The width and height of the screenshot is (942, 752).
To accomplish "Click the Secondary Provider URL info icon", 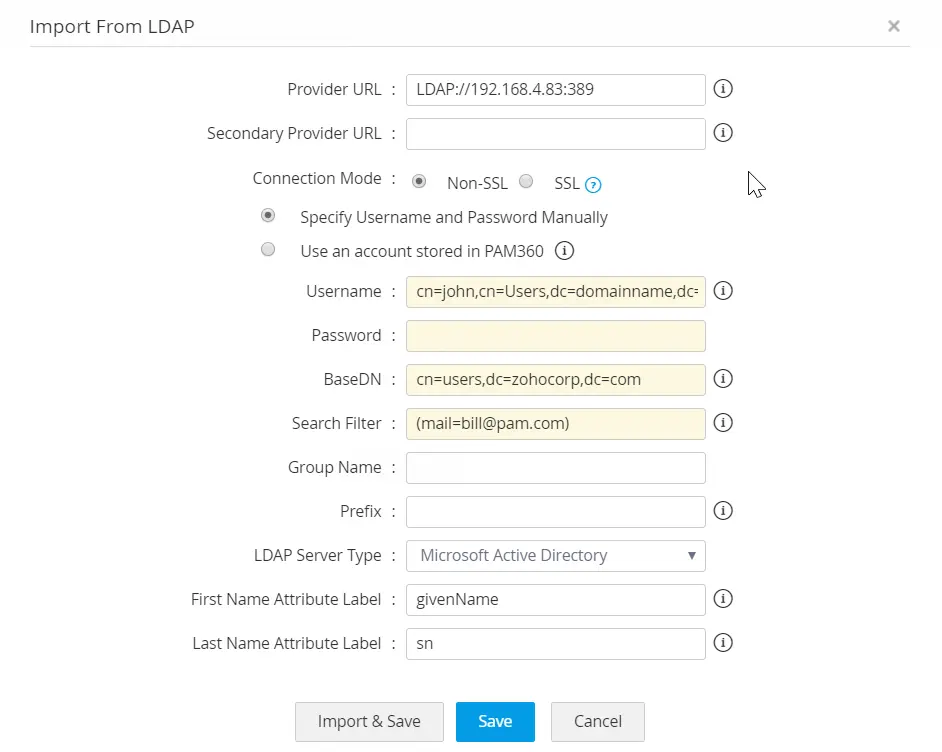I will [x=723, y=133].
